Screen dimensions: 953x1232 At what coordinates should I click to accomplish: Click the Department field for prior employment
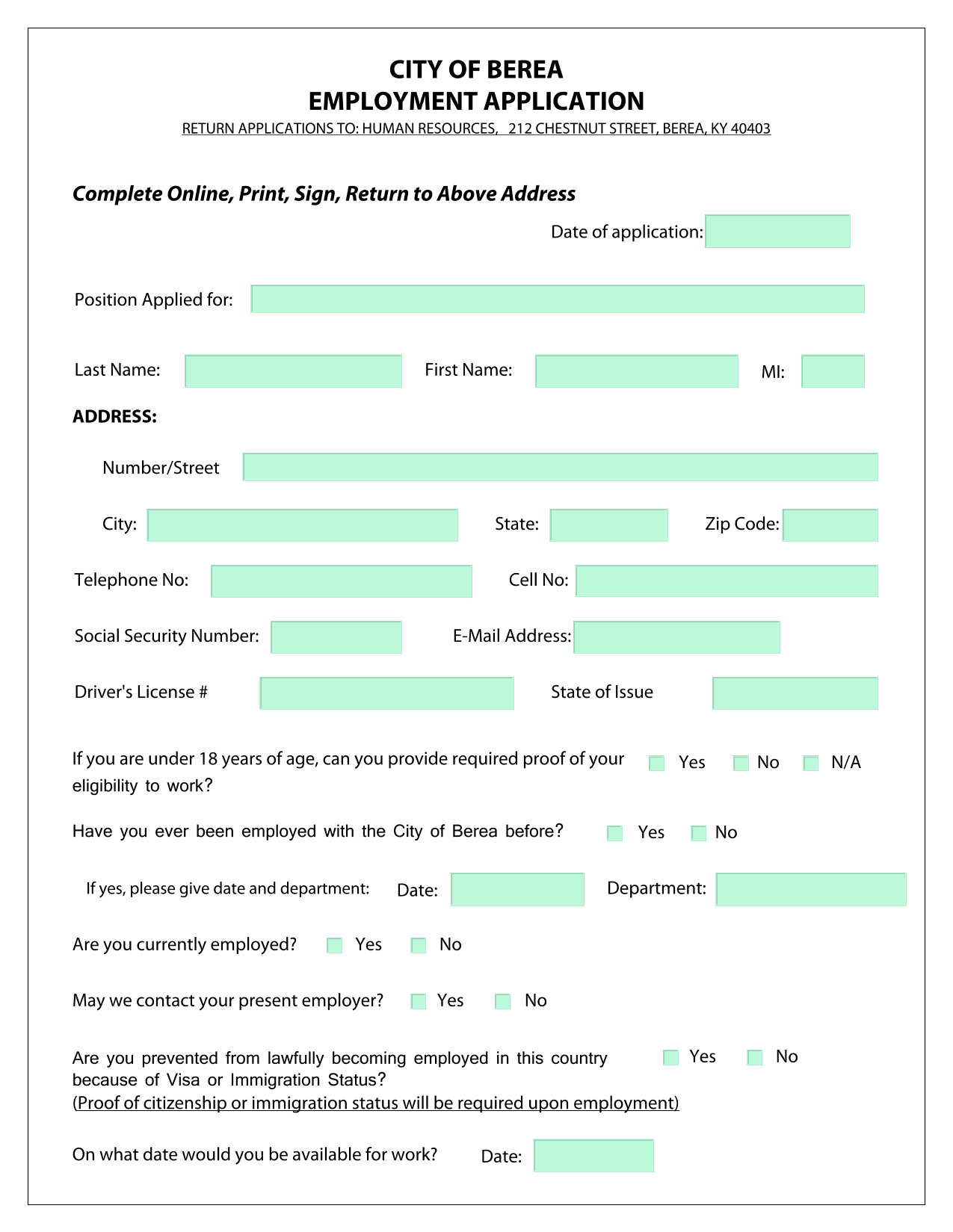811,889
